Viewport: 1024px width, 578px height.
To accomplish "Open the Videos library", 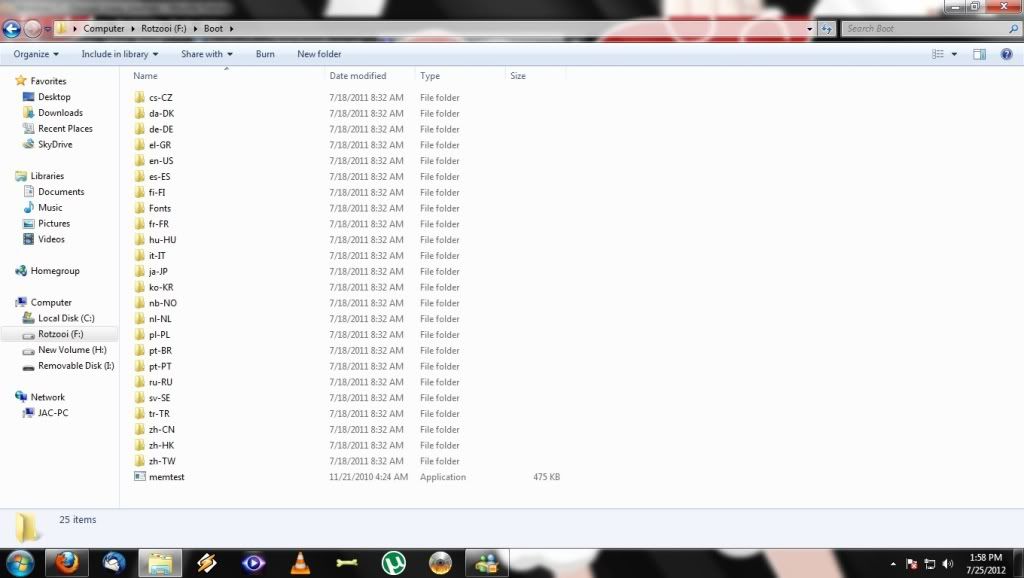I will coord(51,239).
